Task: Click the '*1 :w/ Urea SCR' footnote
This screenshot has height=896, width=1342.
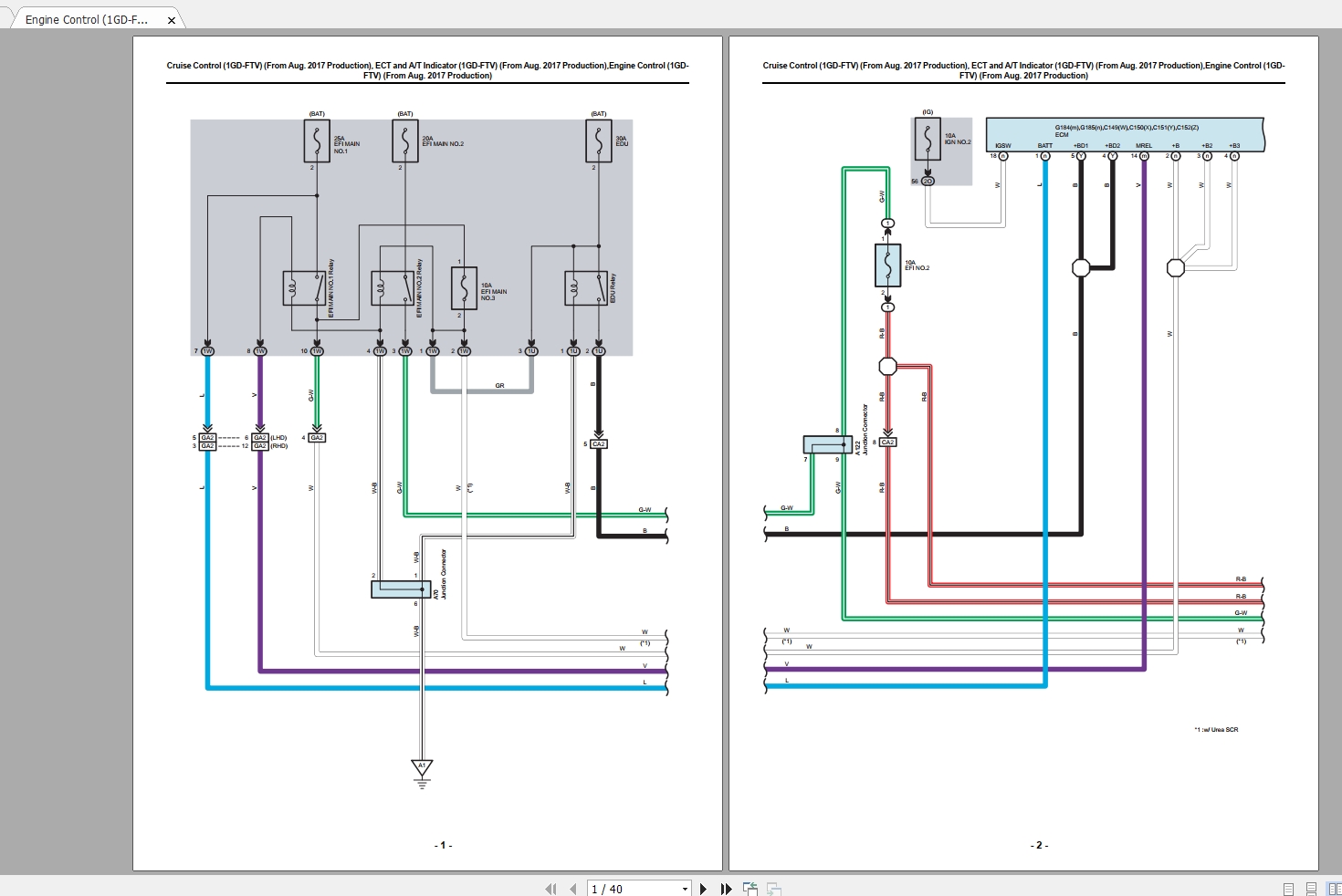Action: [1216, 730]
